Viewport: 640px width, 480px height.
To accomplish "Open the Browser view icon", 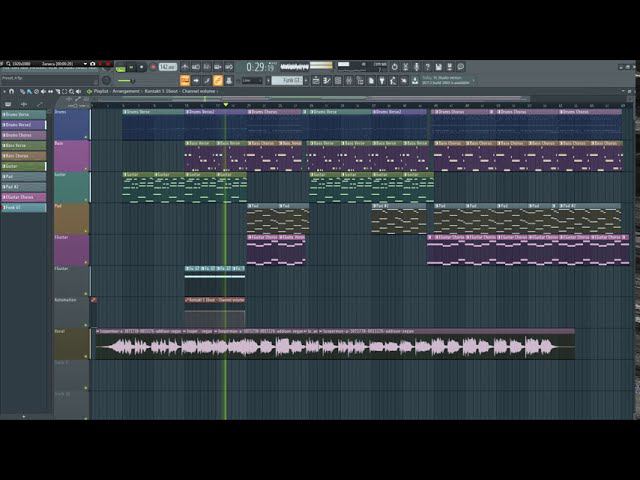I will click(x=360, y=80).
